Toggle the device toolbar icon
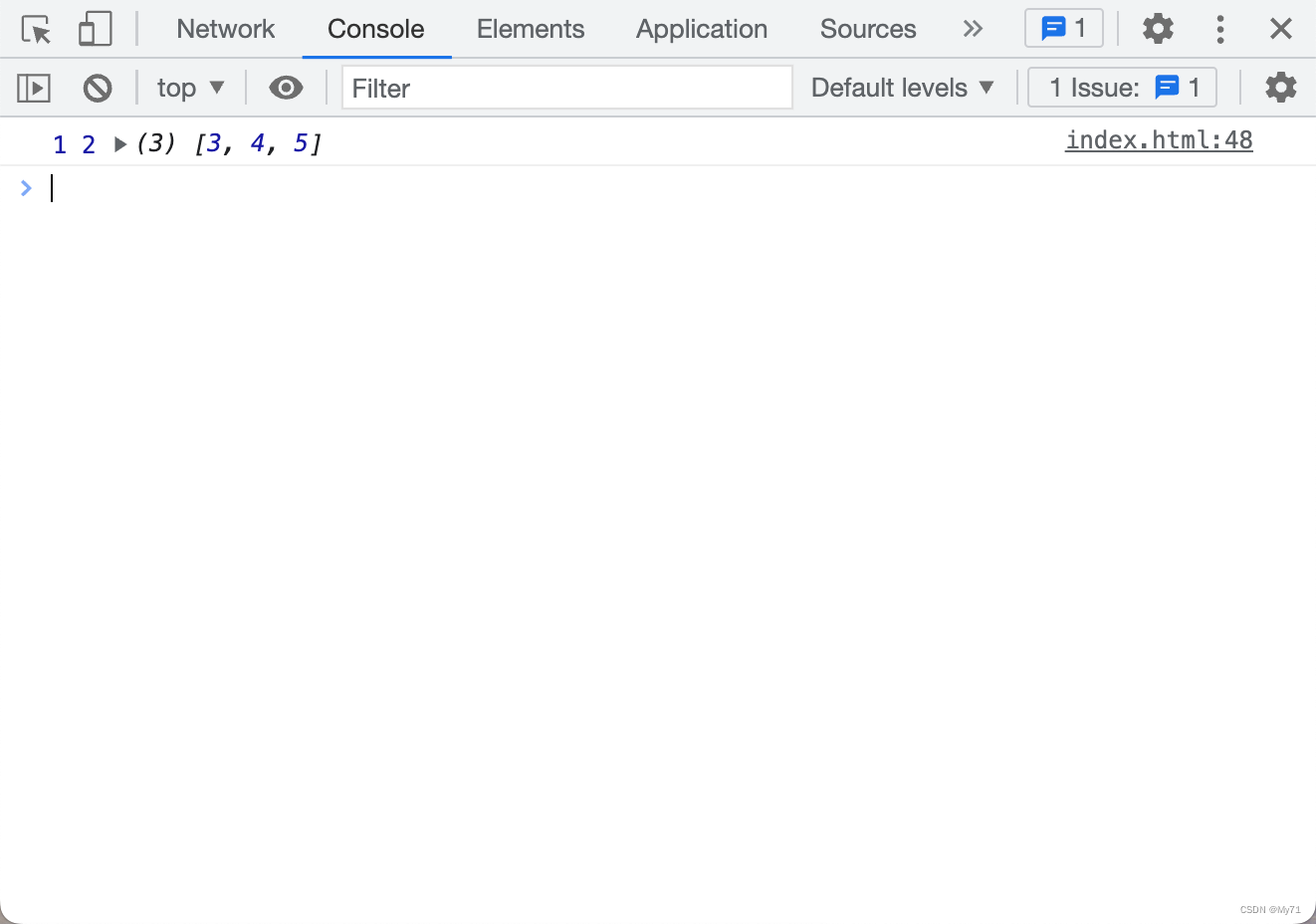 tap(95, 30)
